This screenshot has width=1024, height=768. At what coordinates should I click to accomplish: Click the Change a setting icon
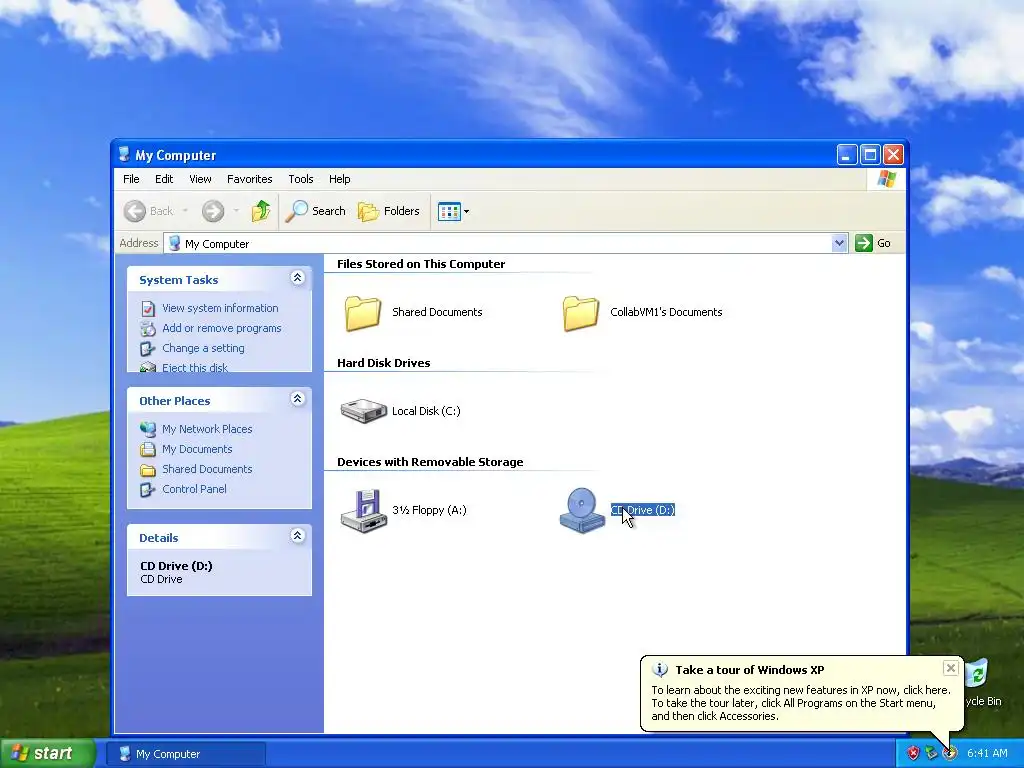pos(148,349)
